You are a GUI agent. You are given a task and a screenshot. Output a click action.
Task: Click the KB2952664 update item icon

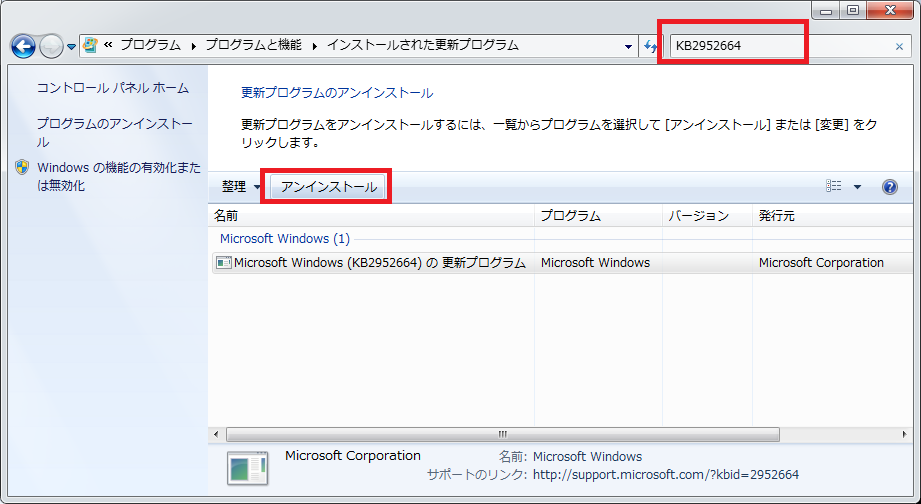224,263
